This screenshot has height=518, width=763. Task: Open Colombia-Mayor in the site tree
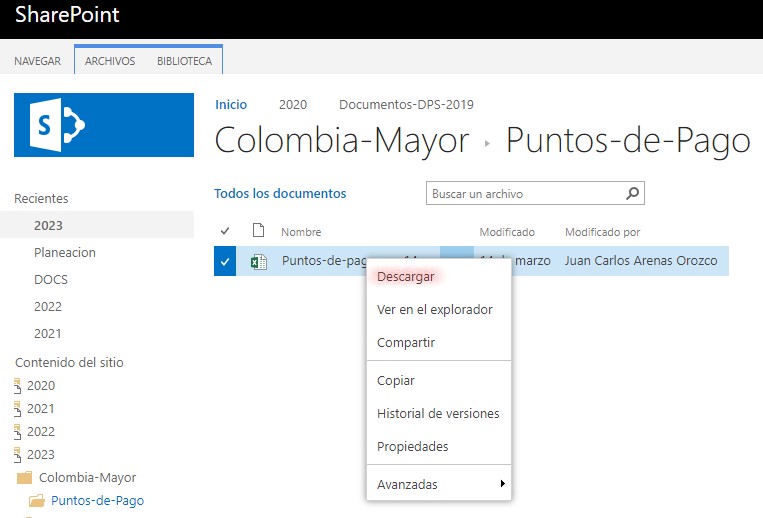coord(88,478)
